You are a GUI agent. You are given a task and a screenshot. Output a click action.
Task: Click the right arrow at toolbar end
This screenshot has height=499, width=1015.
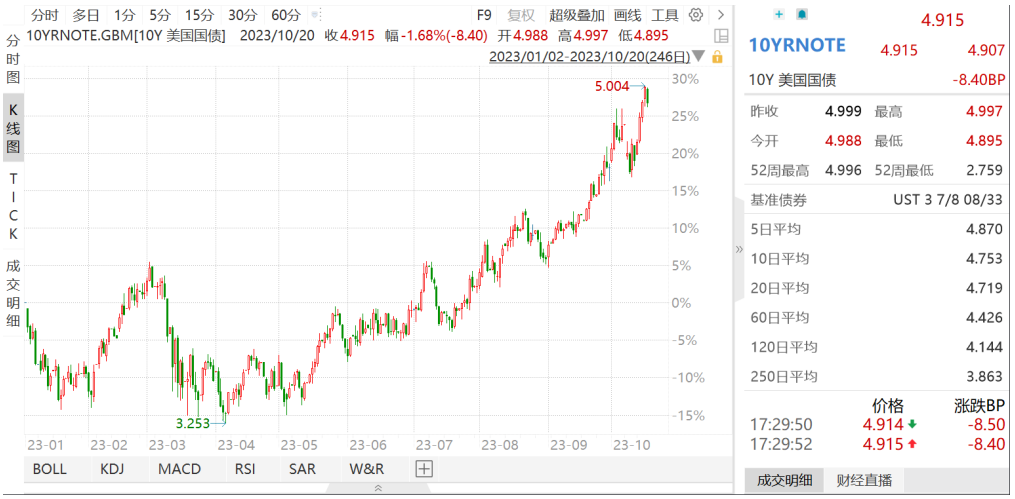pos(721,15)
